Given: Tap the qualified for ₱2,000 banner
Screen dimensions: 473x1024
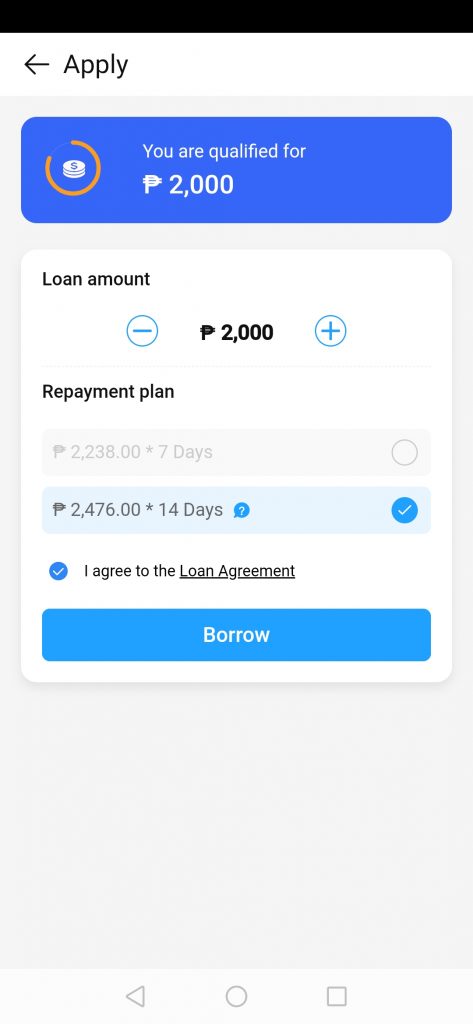Looking at the screenshot, I should point(236,170).
